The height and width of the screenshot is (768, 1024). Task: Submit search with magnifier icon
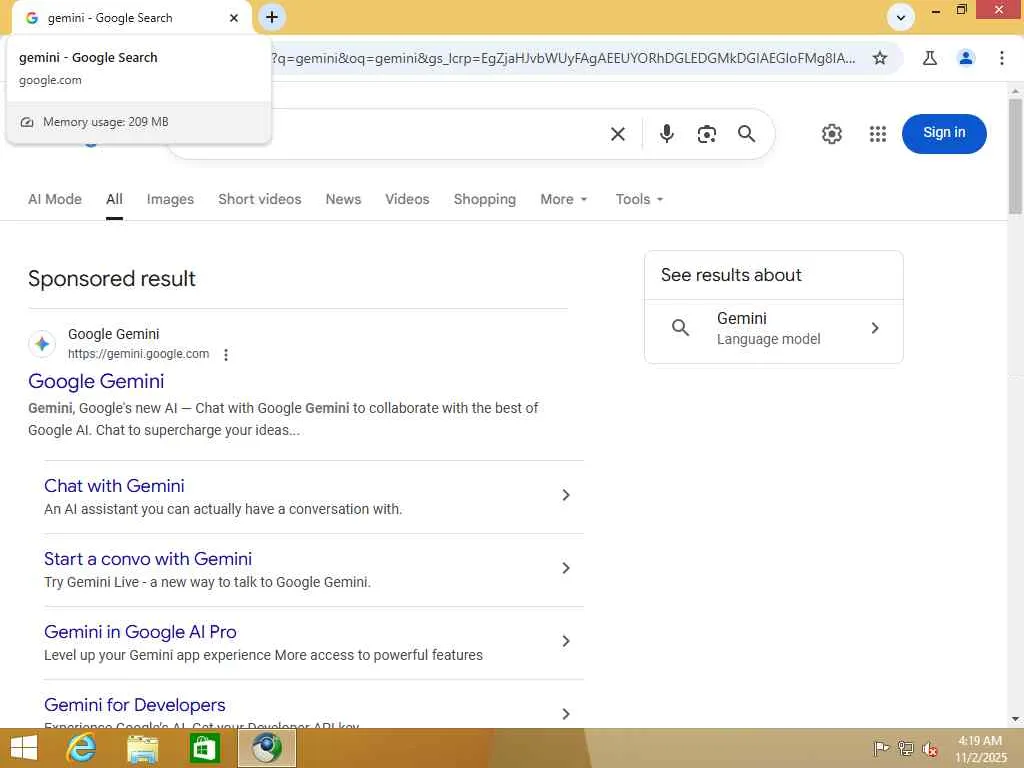coord(746,134)
